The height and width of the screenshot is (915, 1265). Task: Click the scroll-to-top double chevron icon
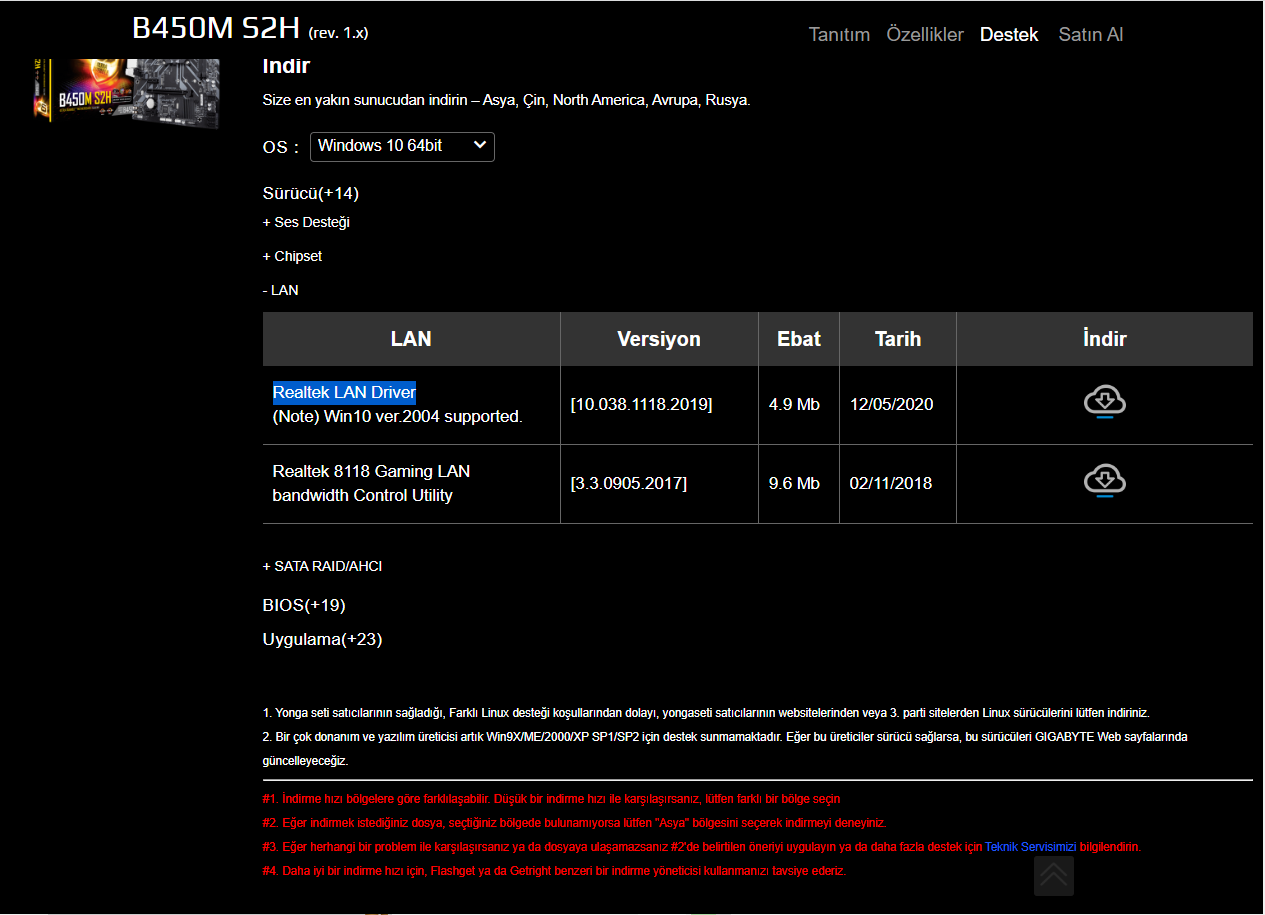point(1054,876)
